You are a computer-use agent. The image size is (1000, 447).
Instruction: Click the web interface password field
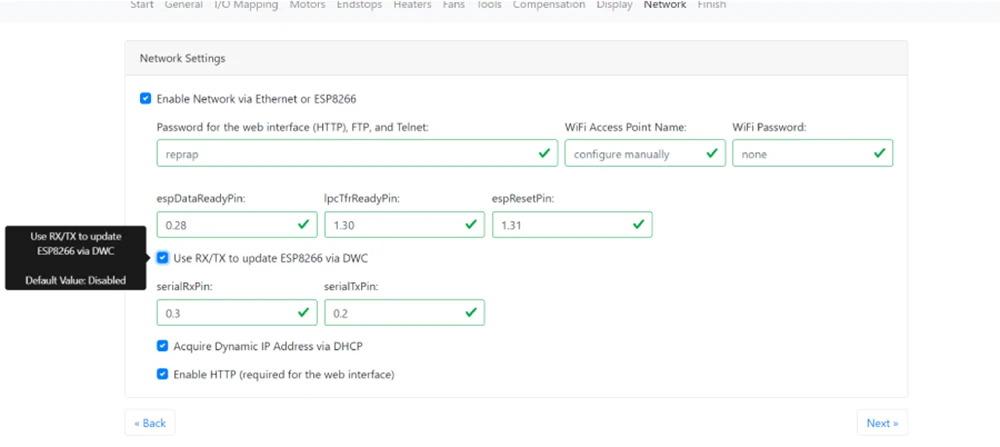click(345, 154)
